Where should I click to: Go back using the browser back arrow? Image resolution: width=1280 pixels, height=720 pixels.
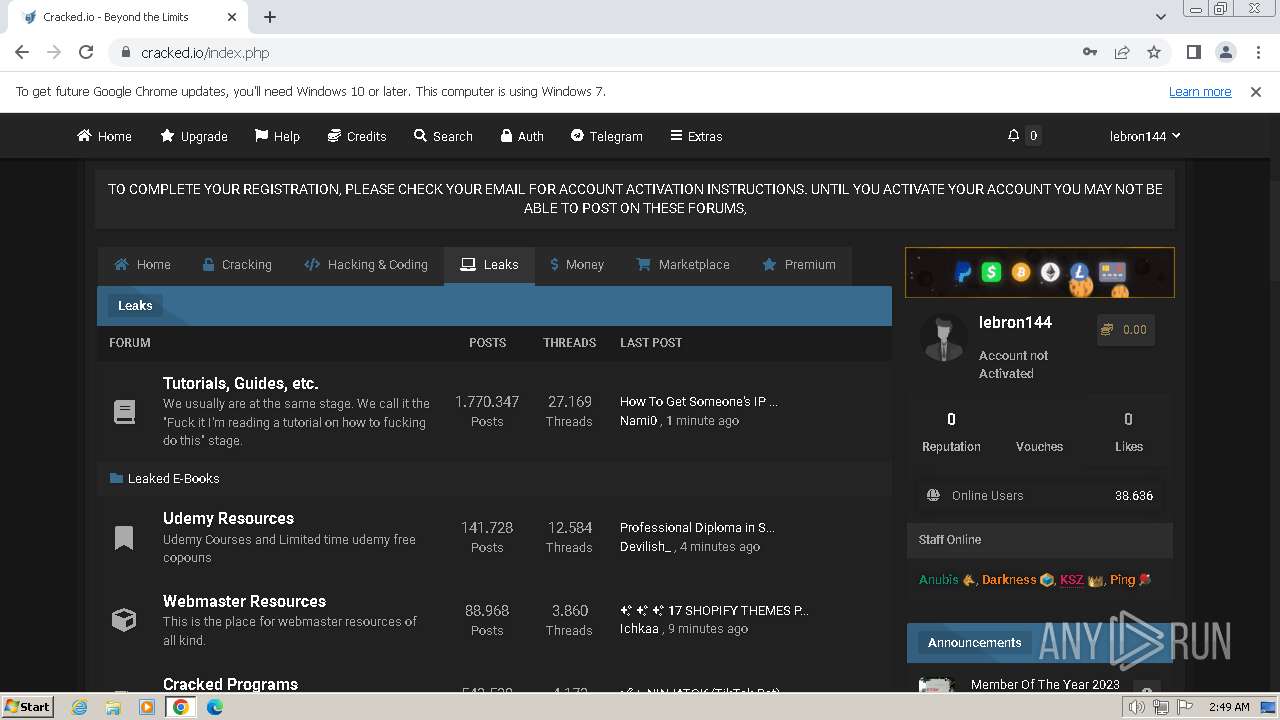pyautogui.click(x=22, y=52)
